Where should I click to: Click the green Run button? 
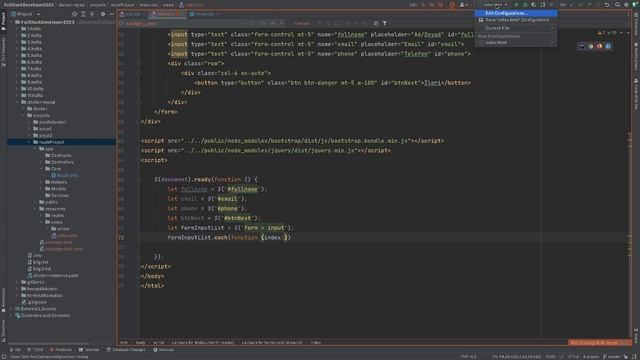pyautogui.click(x=516, y=4)
